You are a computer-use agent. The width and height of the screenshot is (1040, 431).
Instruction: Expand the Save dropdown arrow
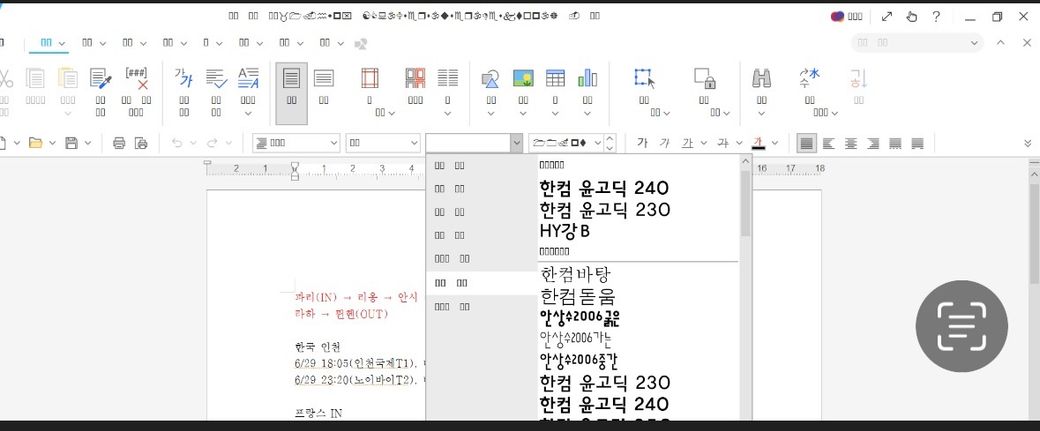88,143
